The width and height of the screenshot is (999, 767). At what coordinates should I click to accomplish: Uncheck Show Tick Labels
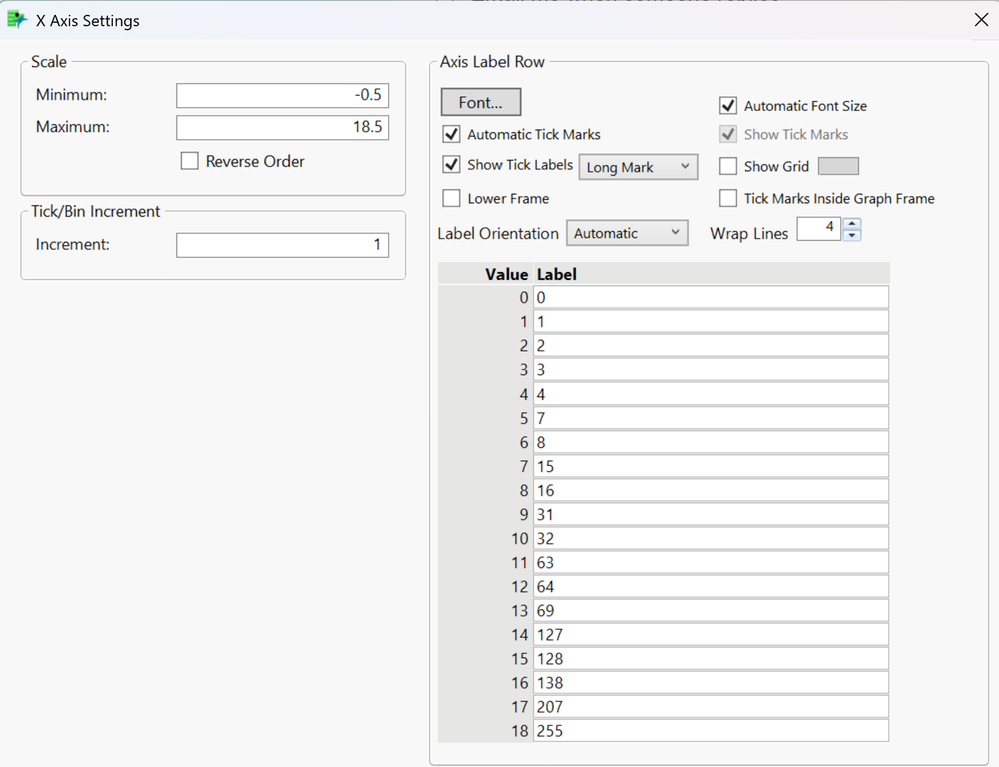click(x=451, y=165)
